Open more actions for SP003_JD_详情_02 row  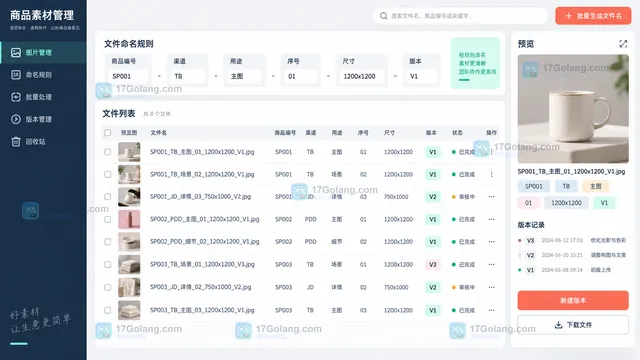click(x=491, y=287)
